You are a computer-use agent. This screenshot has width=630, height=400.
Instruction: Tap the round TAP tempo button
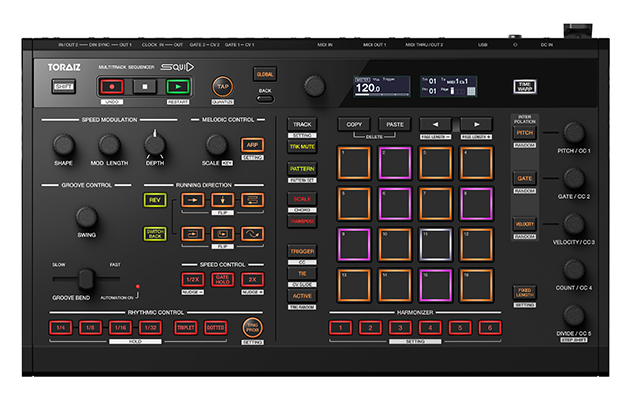(222, 87)
